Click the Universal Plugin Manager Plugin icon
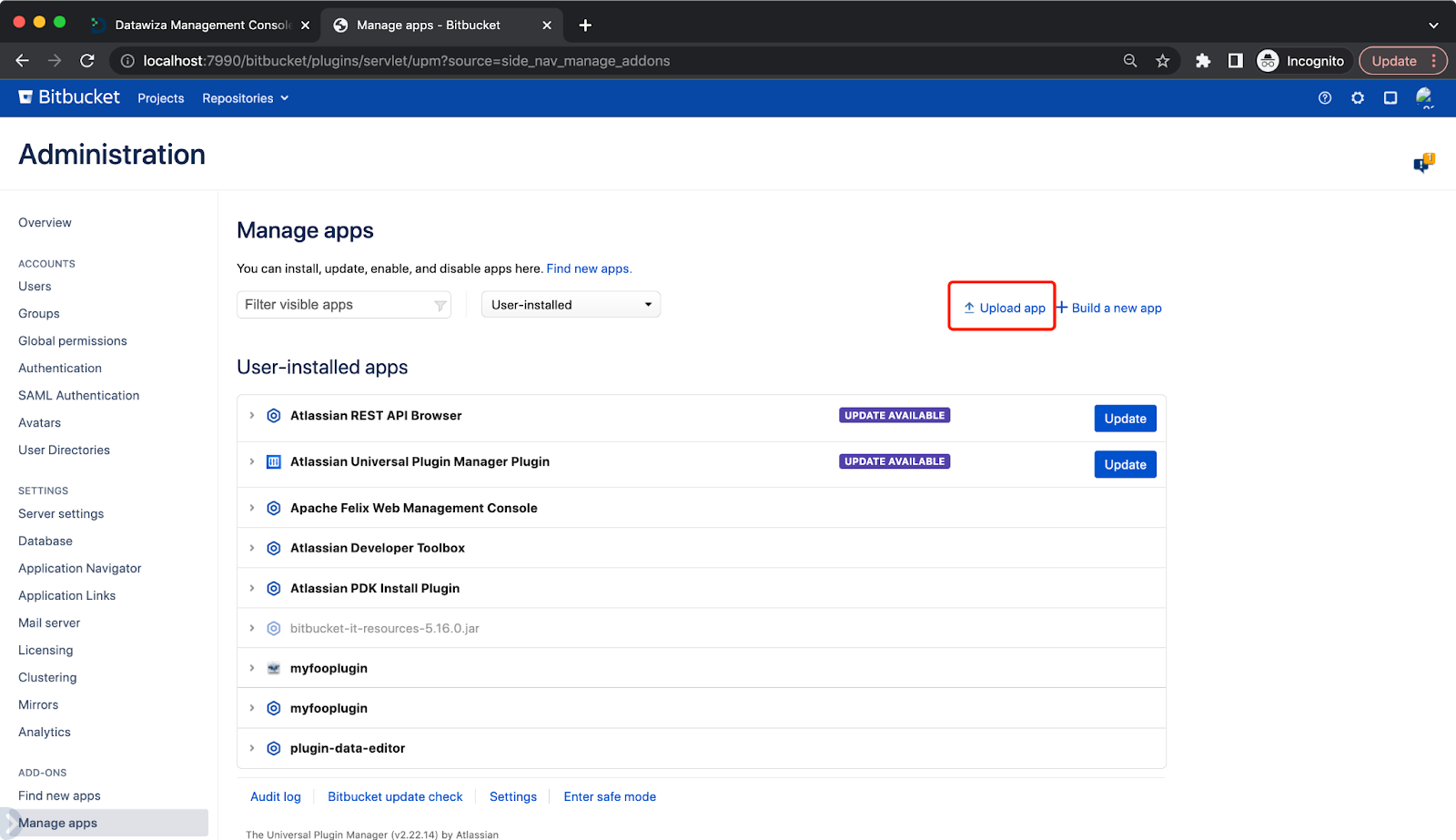Screen dimensions: 1456x840 point(273,462)
